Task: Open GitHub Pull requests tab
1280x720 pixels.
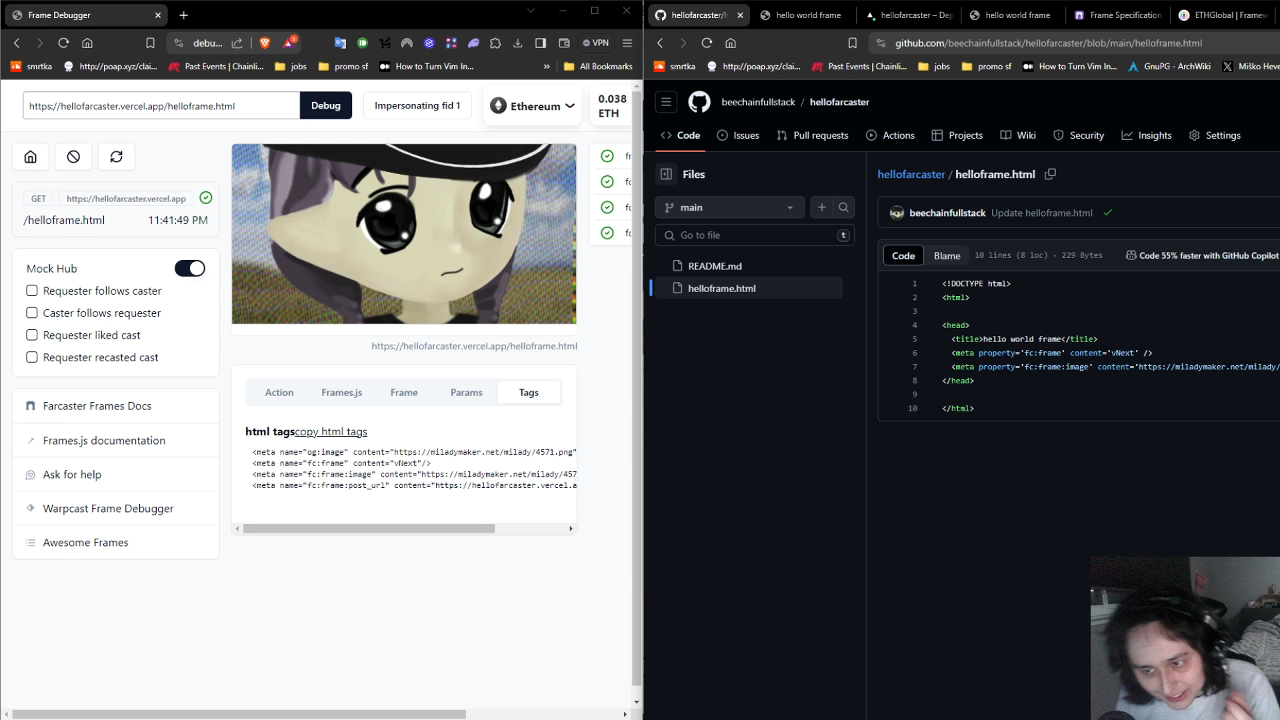Action: pos(812,135)
